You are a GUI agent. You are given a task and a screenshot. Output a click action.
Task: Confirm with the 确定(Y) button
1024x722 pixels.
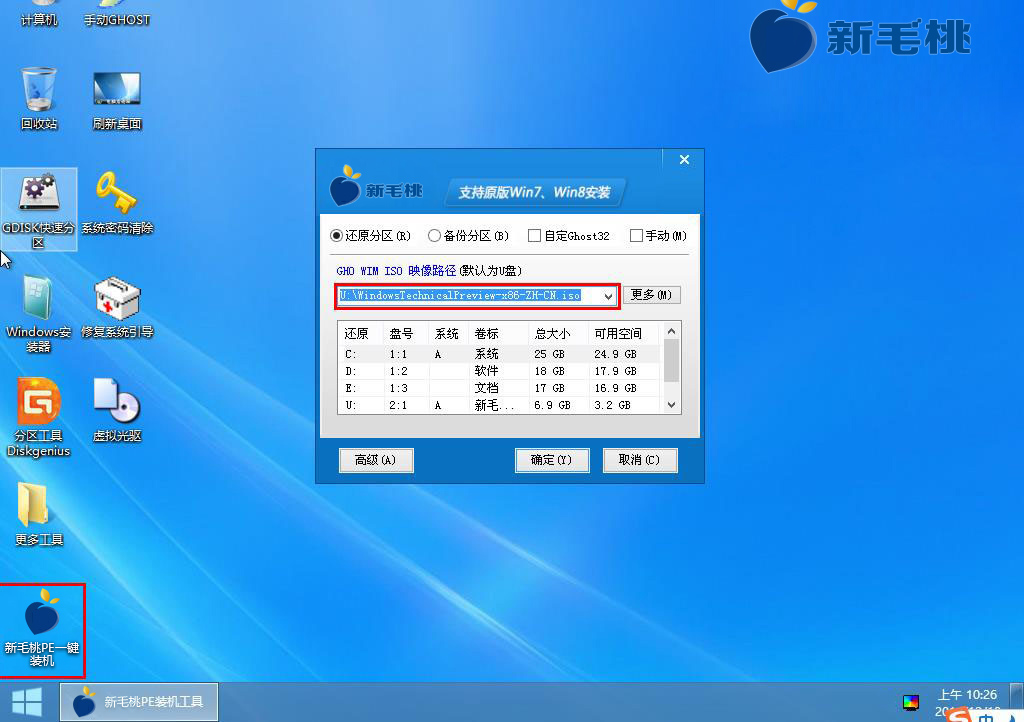[x=552, y=460]
